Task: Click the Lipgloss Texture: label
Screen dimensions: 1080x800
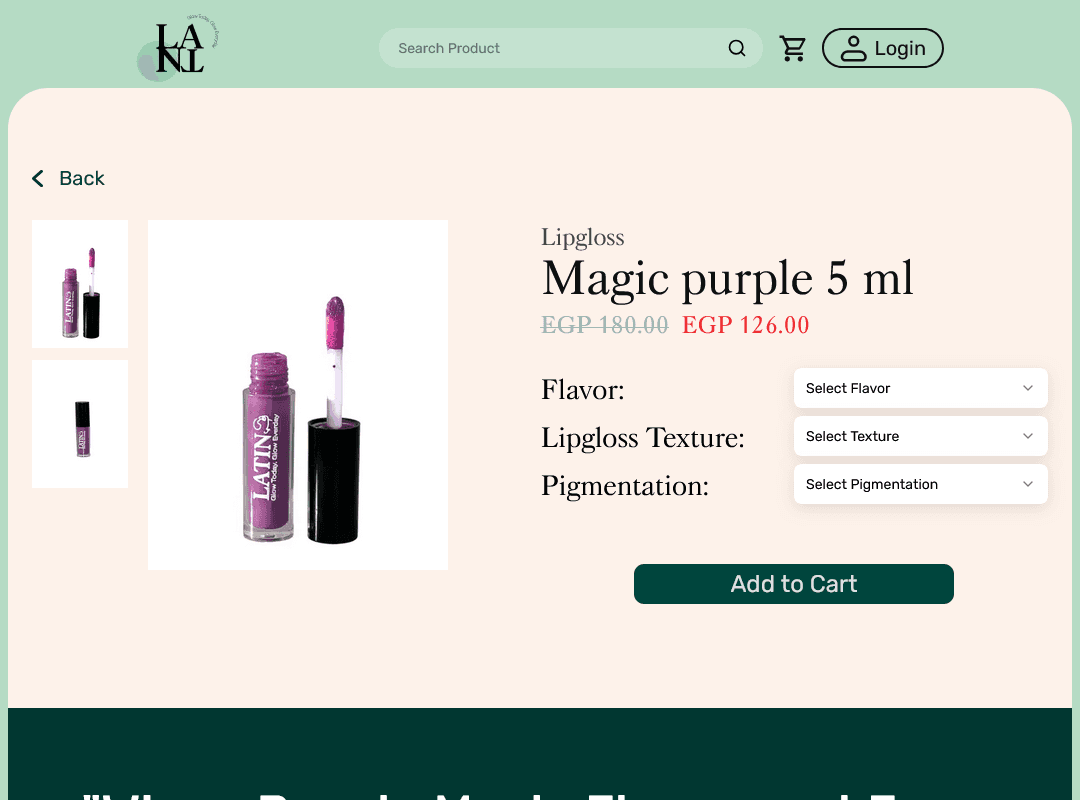Action: pyautogui.click(x=643, y=438)
